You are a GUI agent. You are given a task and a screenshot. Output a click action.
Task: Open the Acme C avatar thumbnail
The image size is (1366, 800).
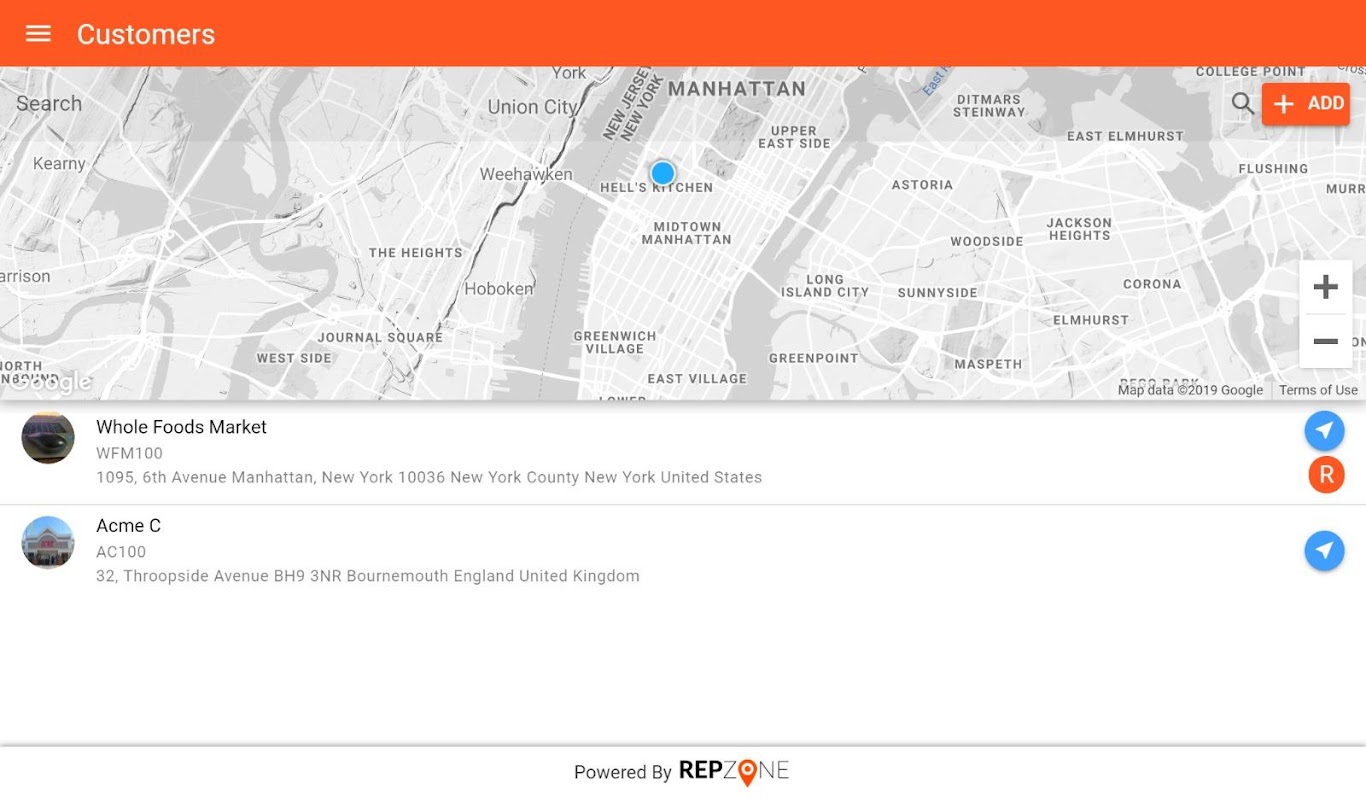pyautogui.click(x=48, y=542)
